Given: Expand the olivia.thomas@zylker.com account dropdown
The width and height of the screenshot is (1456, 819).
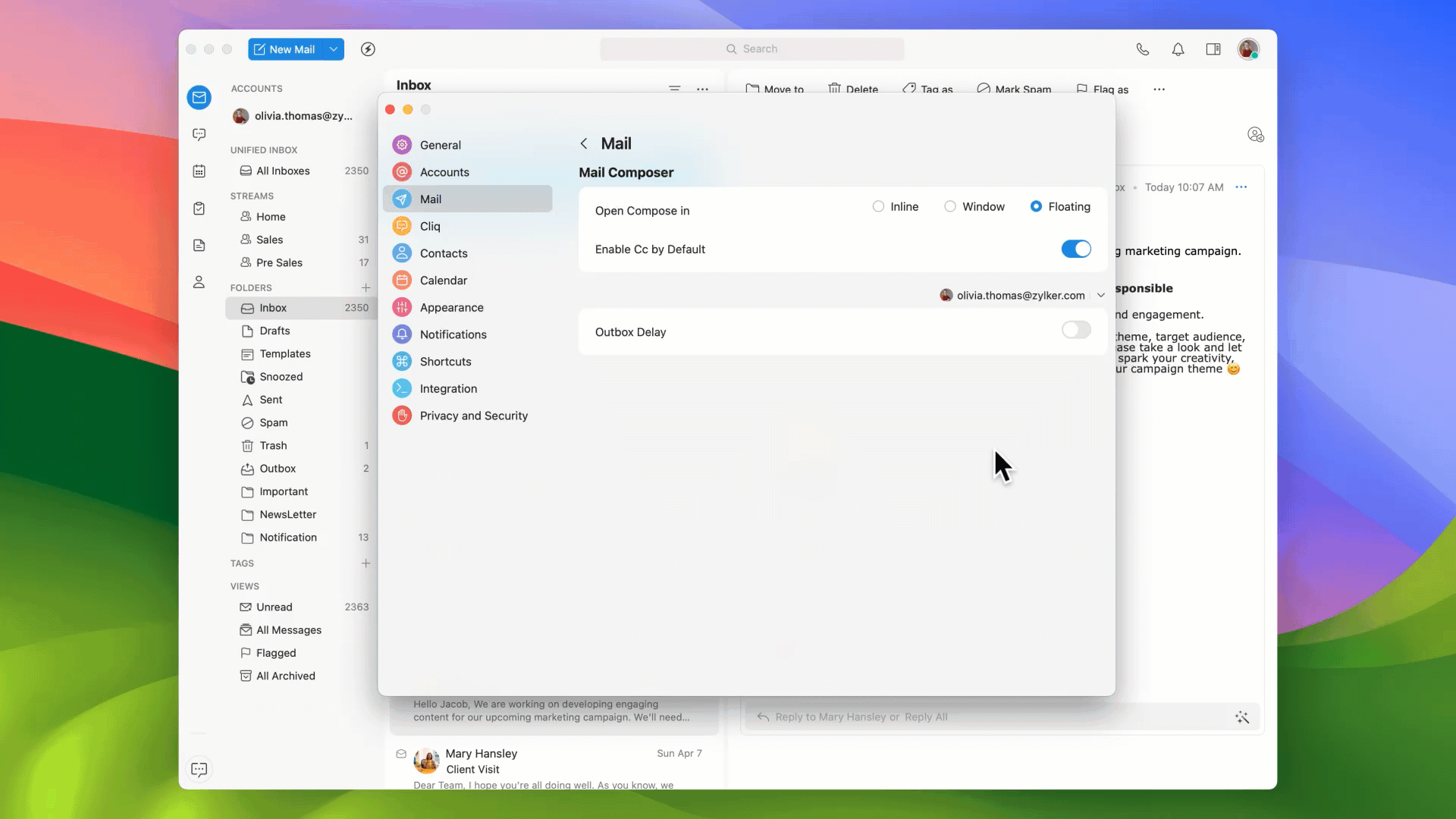Looking at the screenshot, I should (1100, 296).
